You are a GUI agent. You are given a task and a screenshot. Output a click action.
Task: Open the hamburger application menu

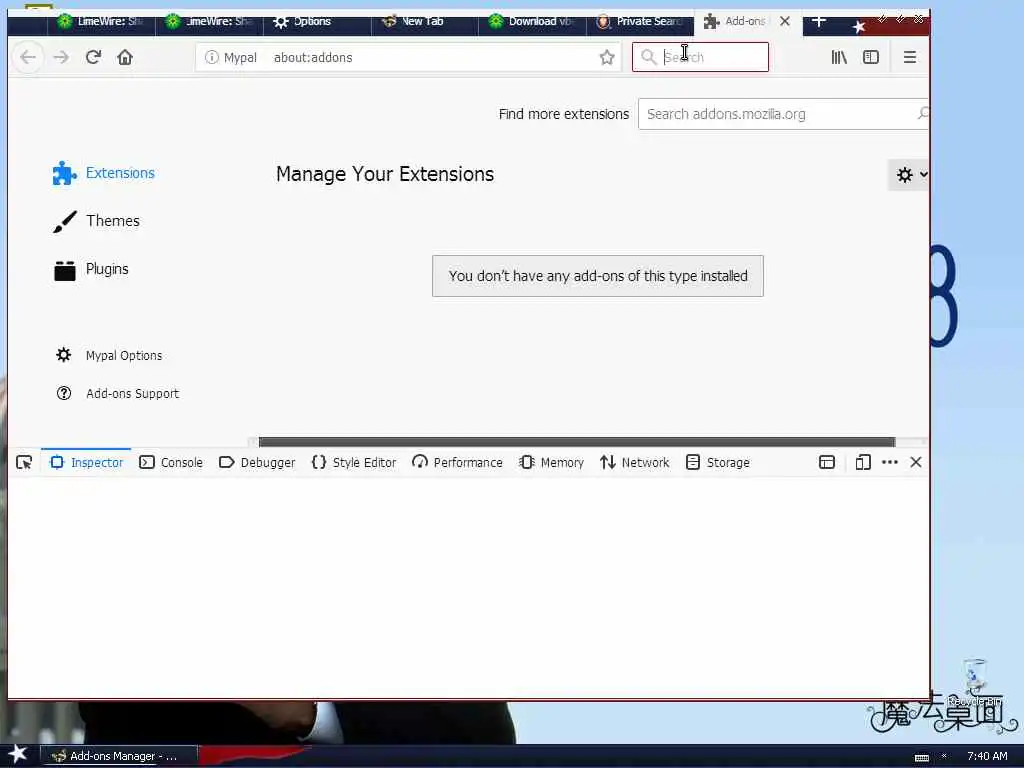coord(910,57)
